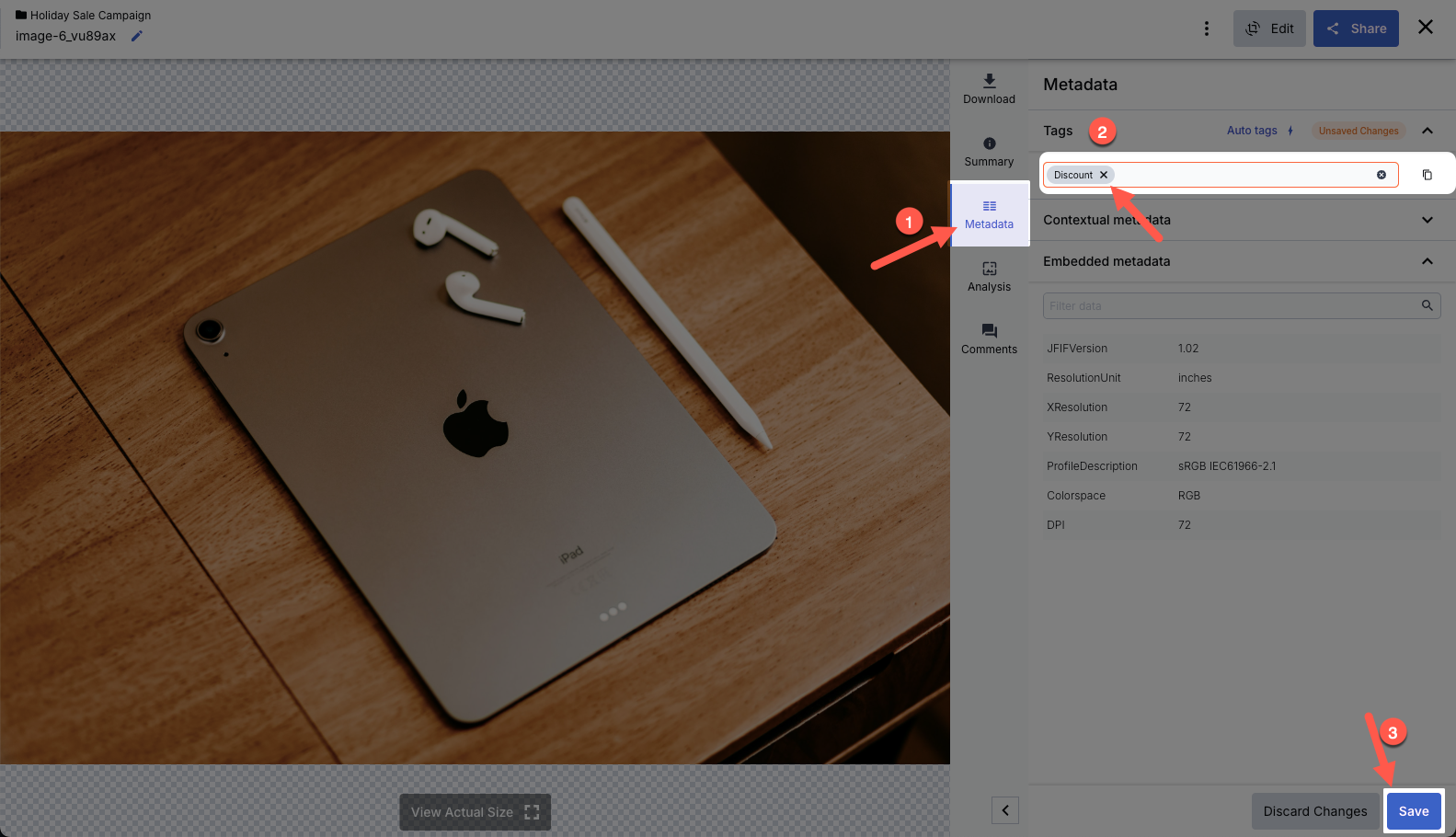Viewport: 1456px width, 837px height.
Task: Click the Share button
Action: [x=1356, y=29]
